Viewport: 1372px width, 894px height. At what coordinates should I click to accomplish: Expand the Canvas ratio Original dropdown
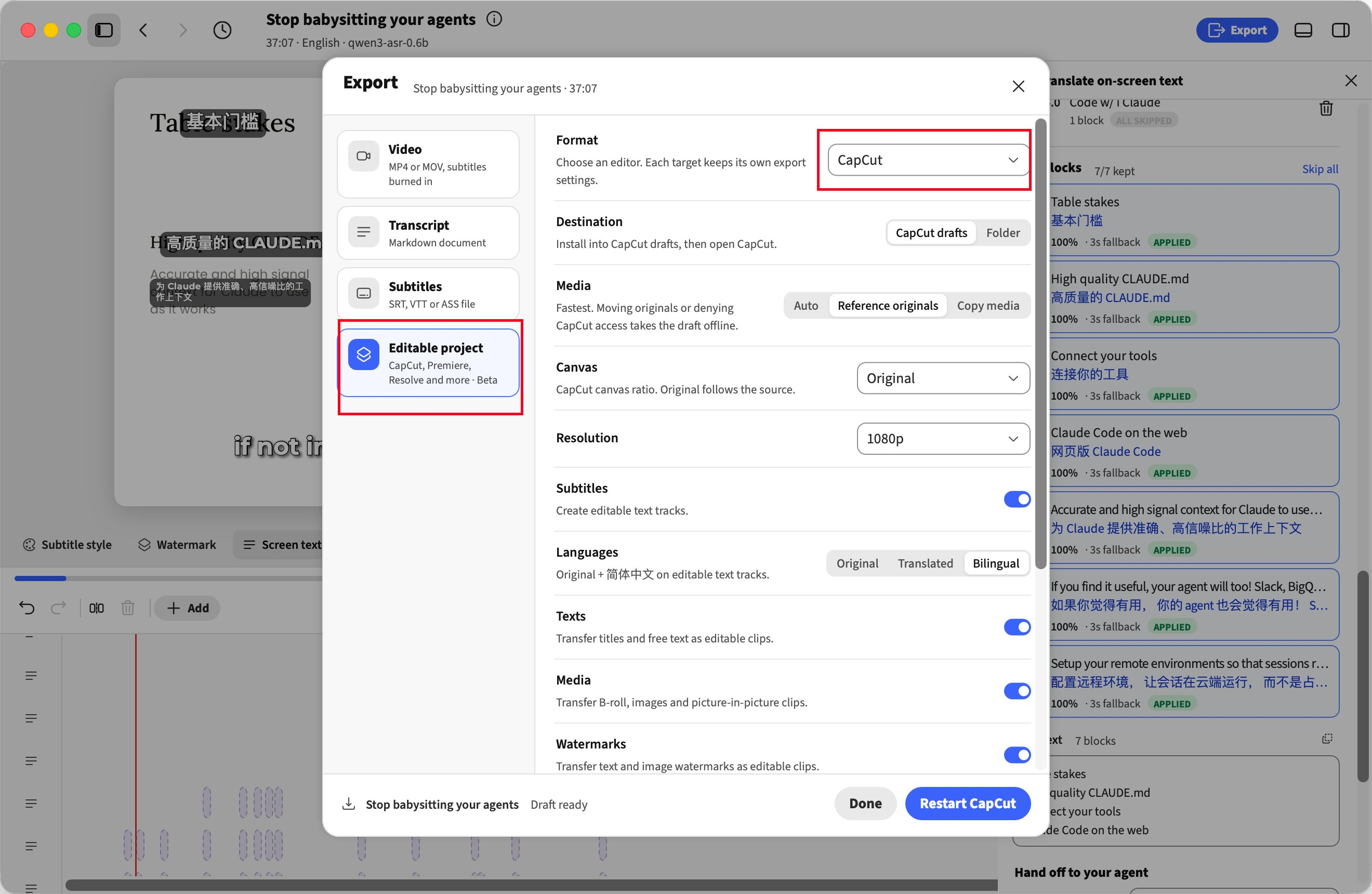pyautogui.click(x=943, y=378)
